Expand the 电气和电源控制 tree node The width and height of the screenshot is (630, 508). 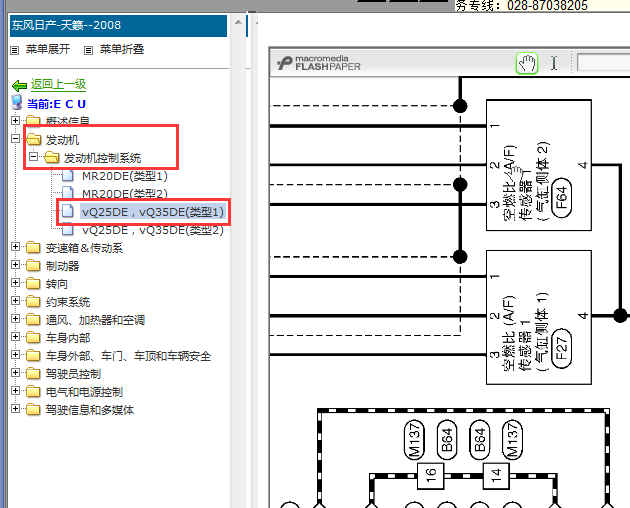pyautogui.click(x=15, y=391)
